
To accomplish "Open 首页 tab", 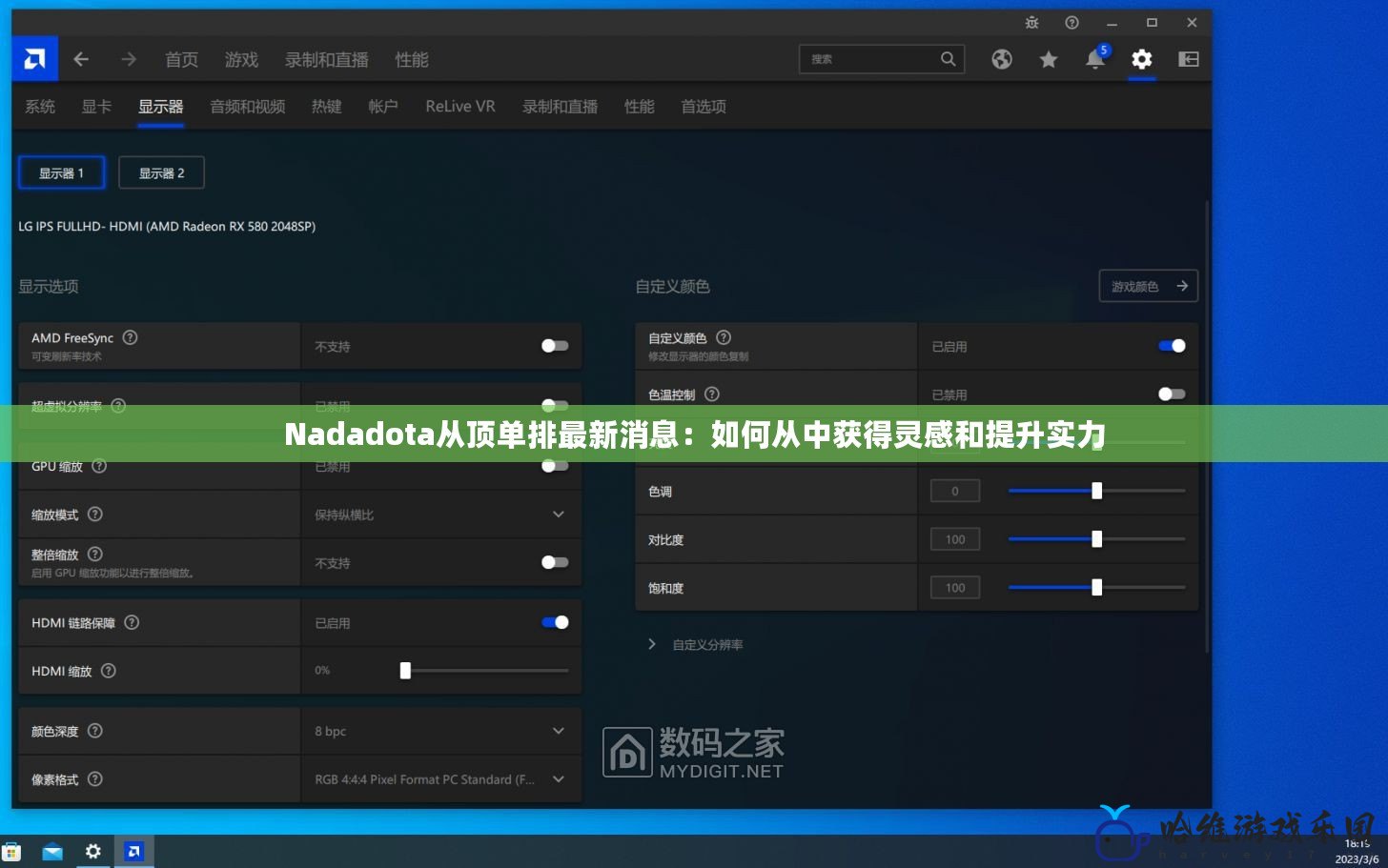I will point(181,60).
